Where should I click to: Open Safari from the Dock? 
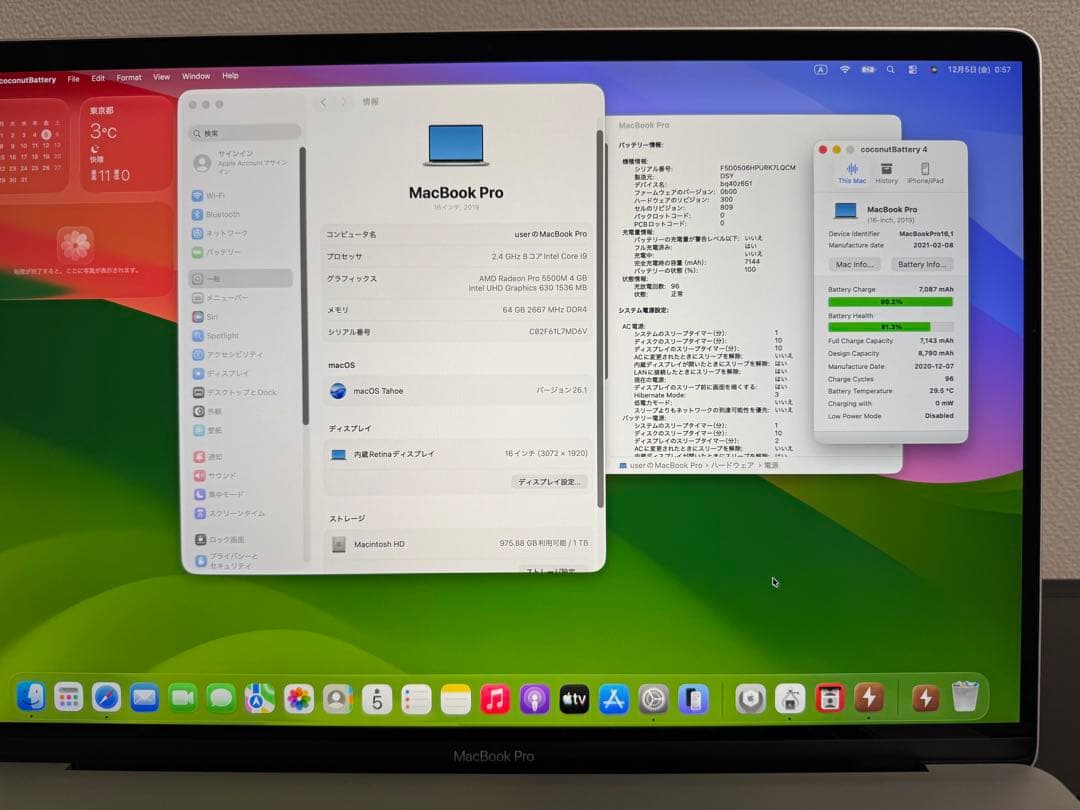click(x=107, y=699)
